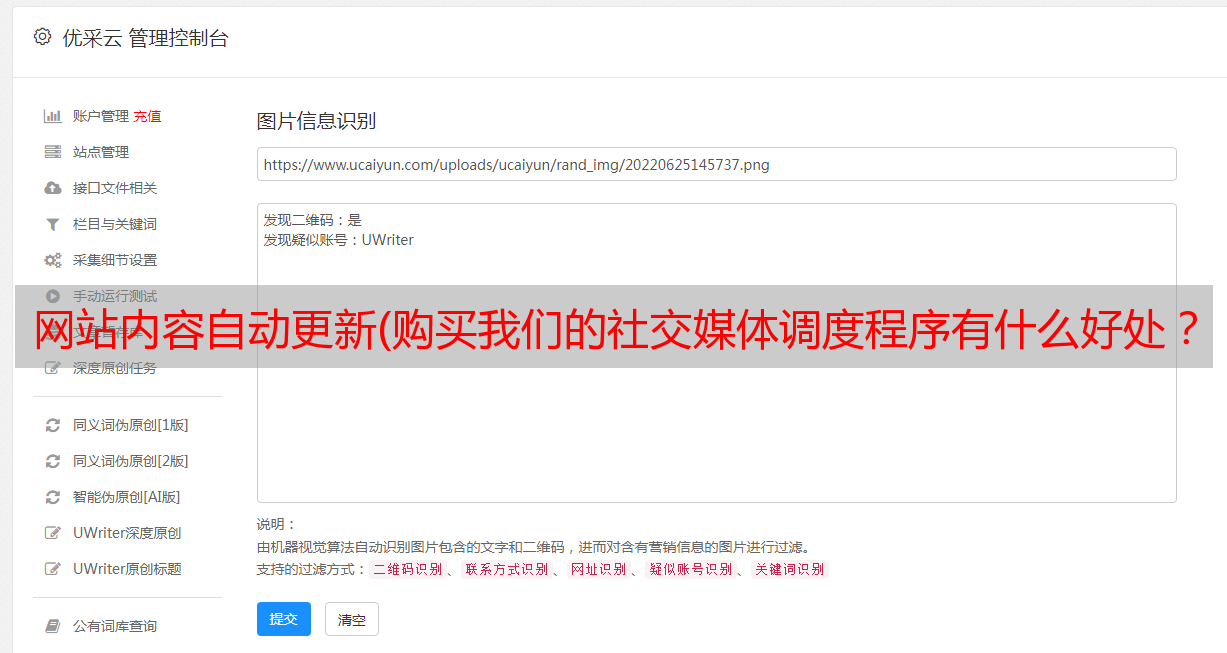Submit with the blue 提交 button

click(x=284, y=619)
